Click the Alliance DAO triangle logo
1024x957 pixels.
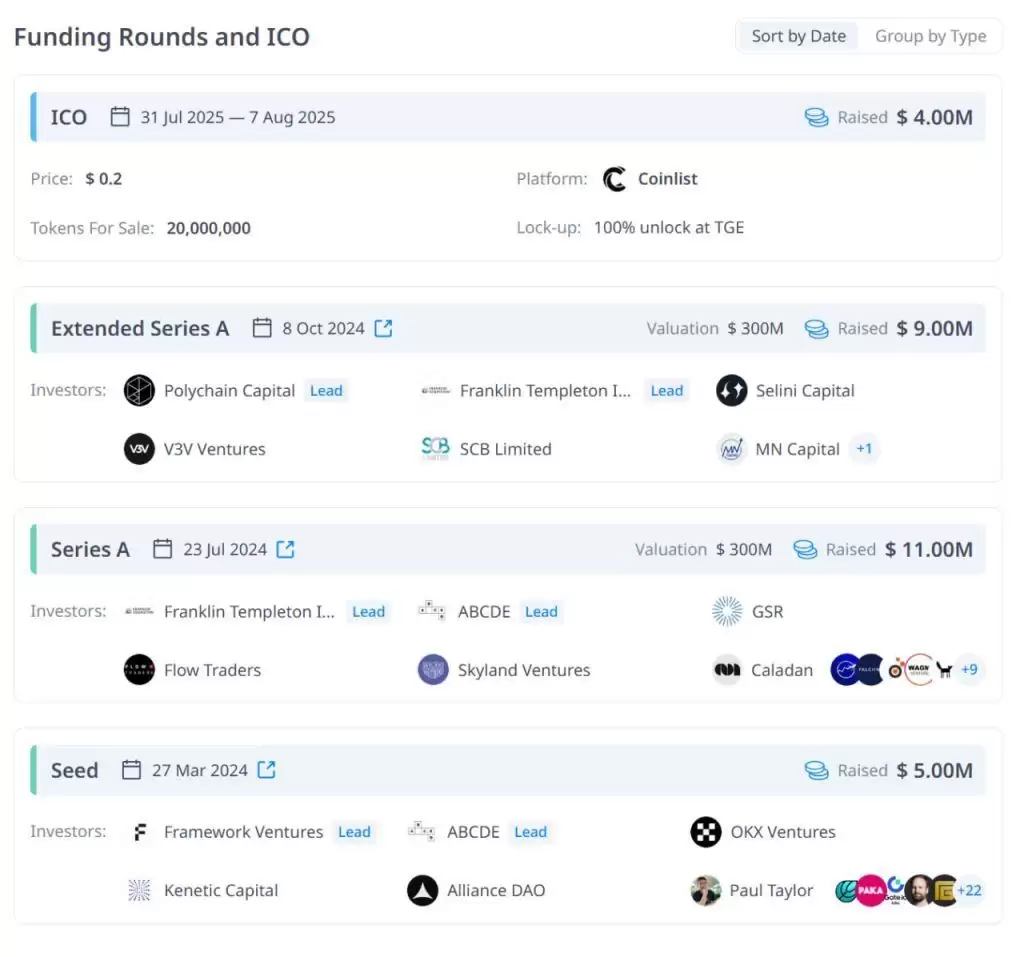coord(423,890)
